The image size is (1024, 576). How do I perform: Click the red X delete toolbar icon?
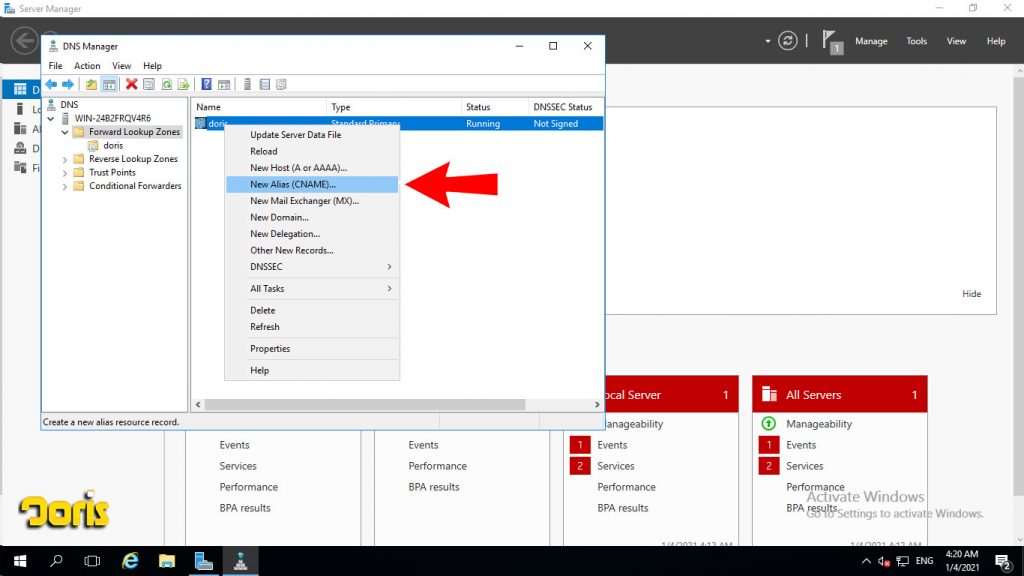131,84
